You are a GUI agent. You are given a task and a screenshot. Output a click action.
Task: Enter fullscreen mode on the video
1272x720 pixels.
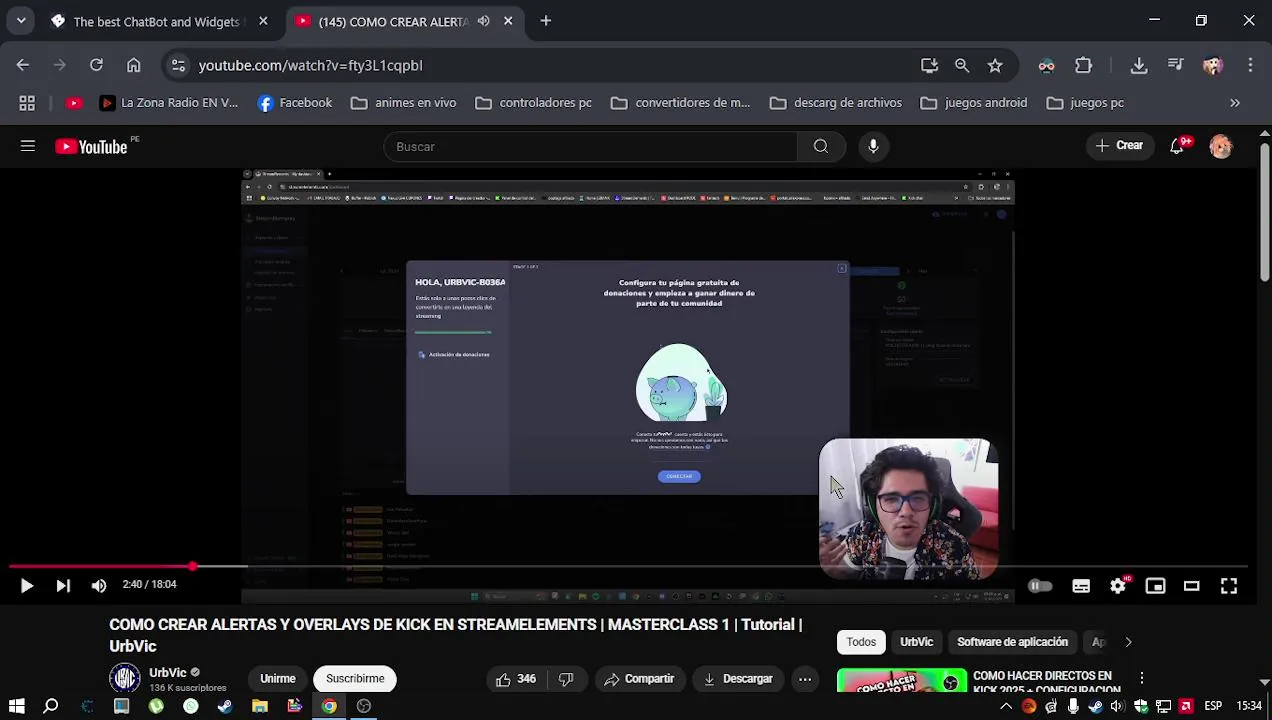pyautogui.click(x=1229, y=586)
